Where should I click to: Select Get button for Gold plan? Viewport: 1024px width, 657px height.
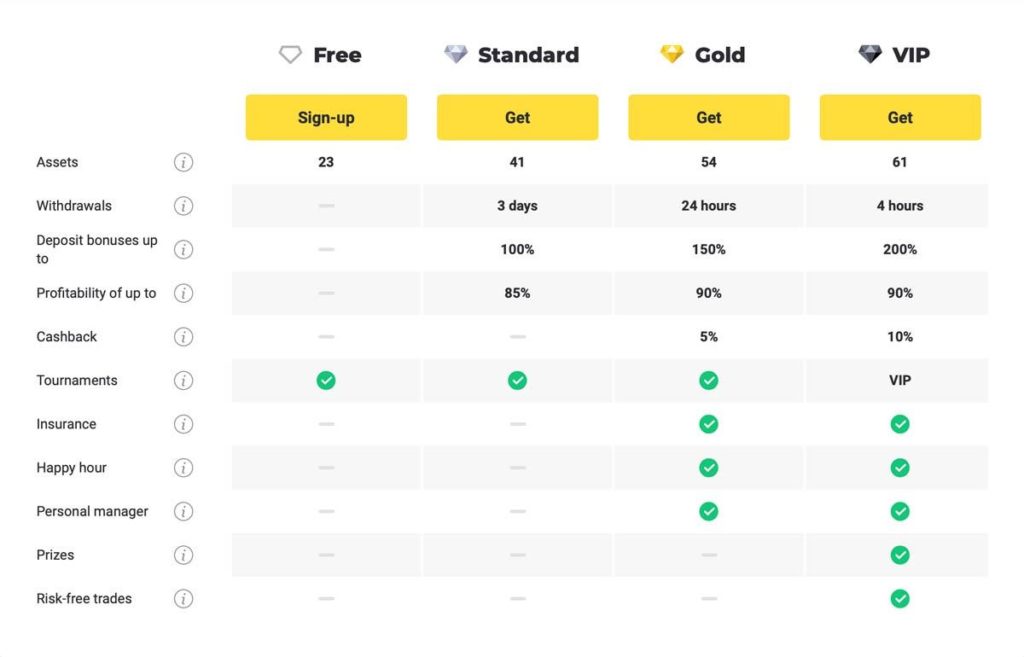pos(709,118)
